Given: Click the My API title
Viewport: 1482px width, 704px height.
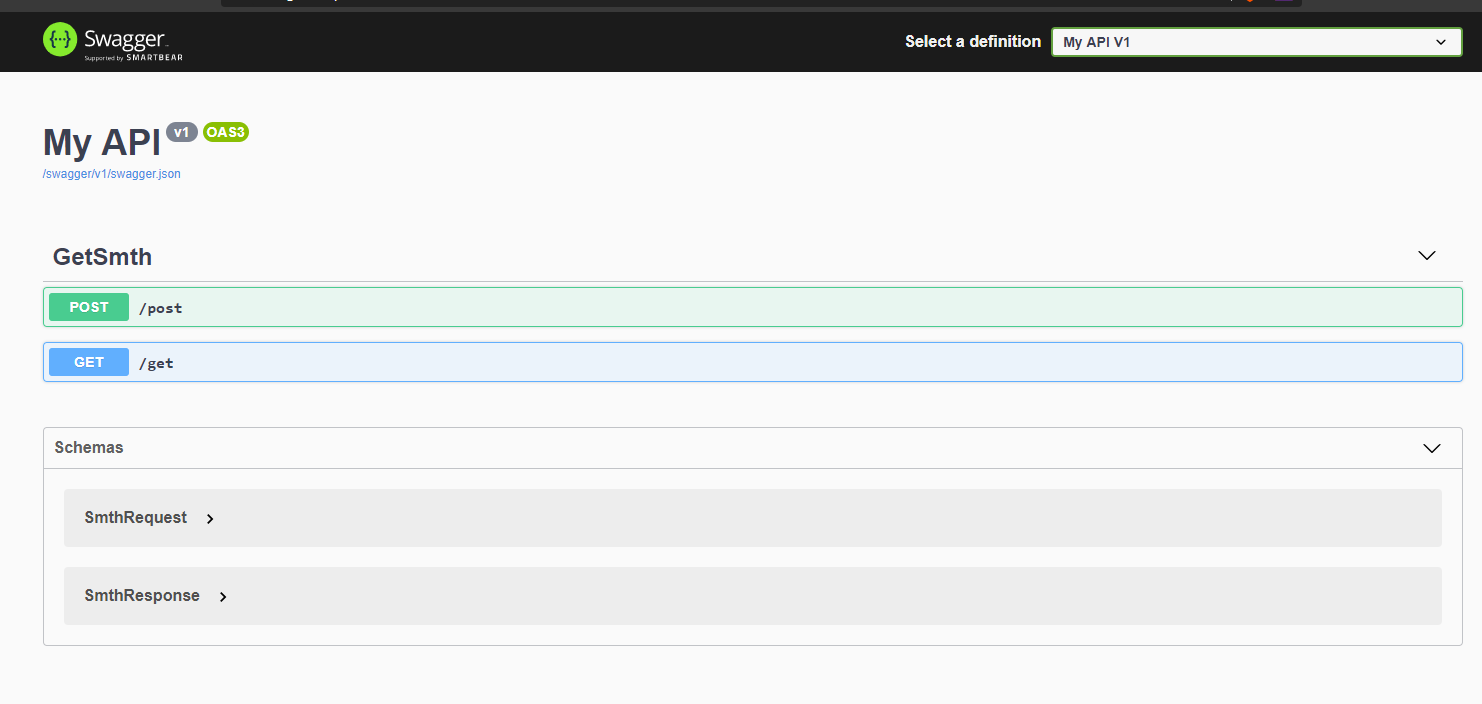Looking at the screenshot, I should (101, 143).
